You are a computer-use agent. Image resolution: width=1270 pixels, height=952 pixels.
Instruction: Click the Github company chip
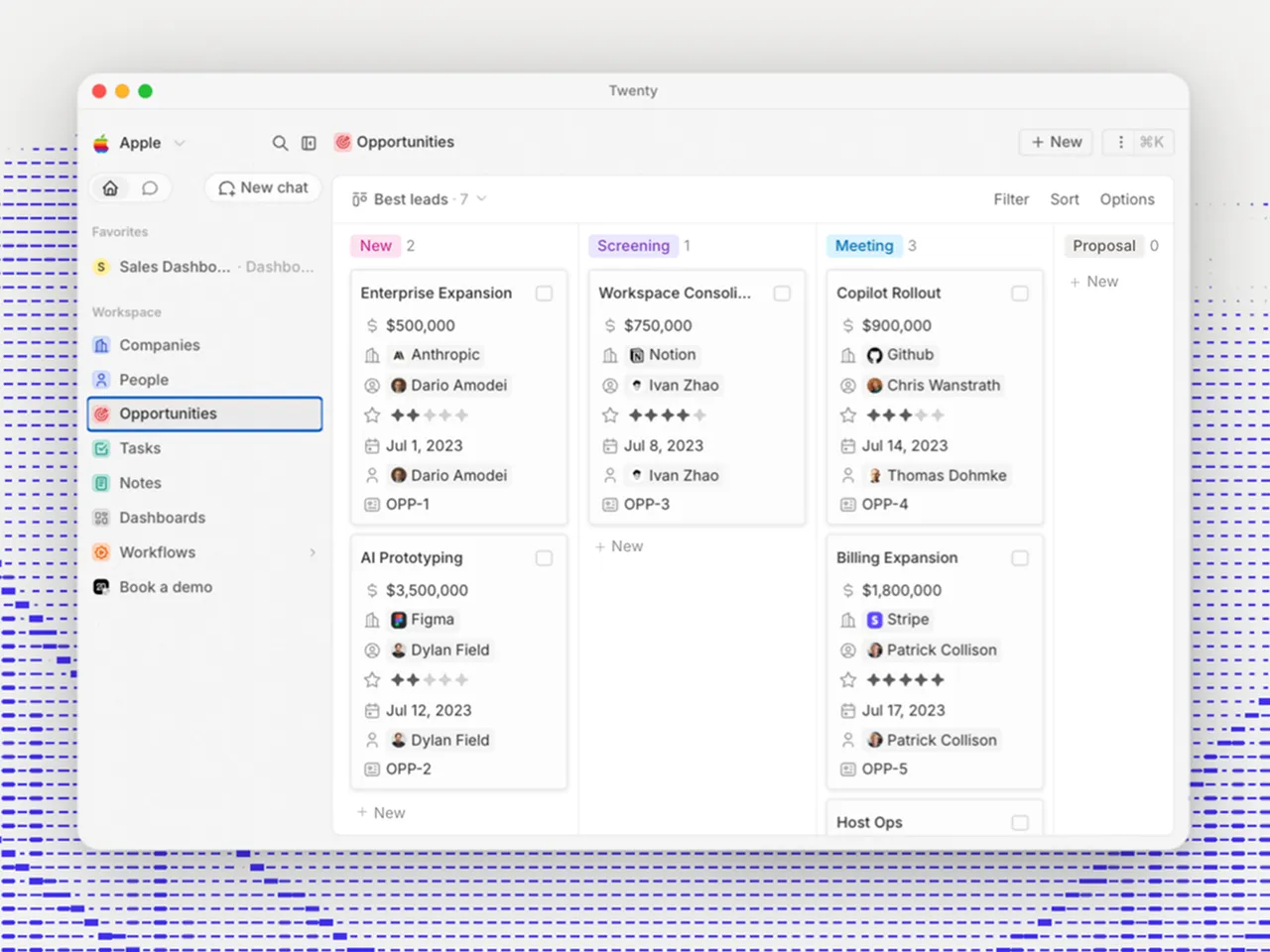click(x=900, y=355)
